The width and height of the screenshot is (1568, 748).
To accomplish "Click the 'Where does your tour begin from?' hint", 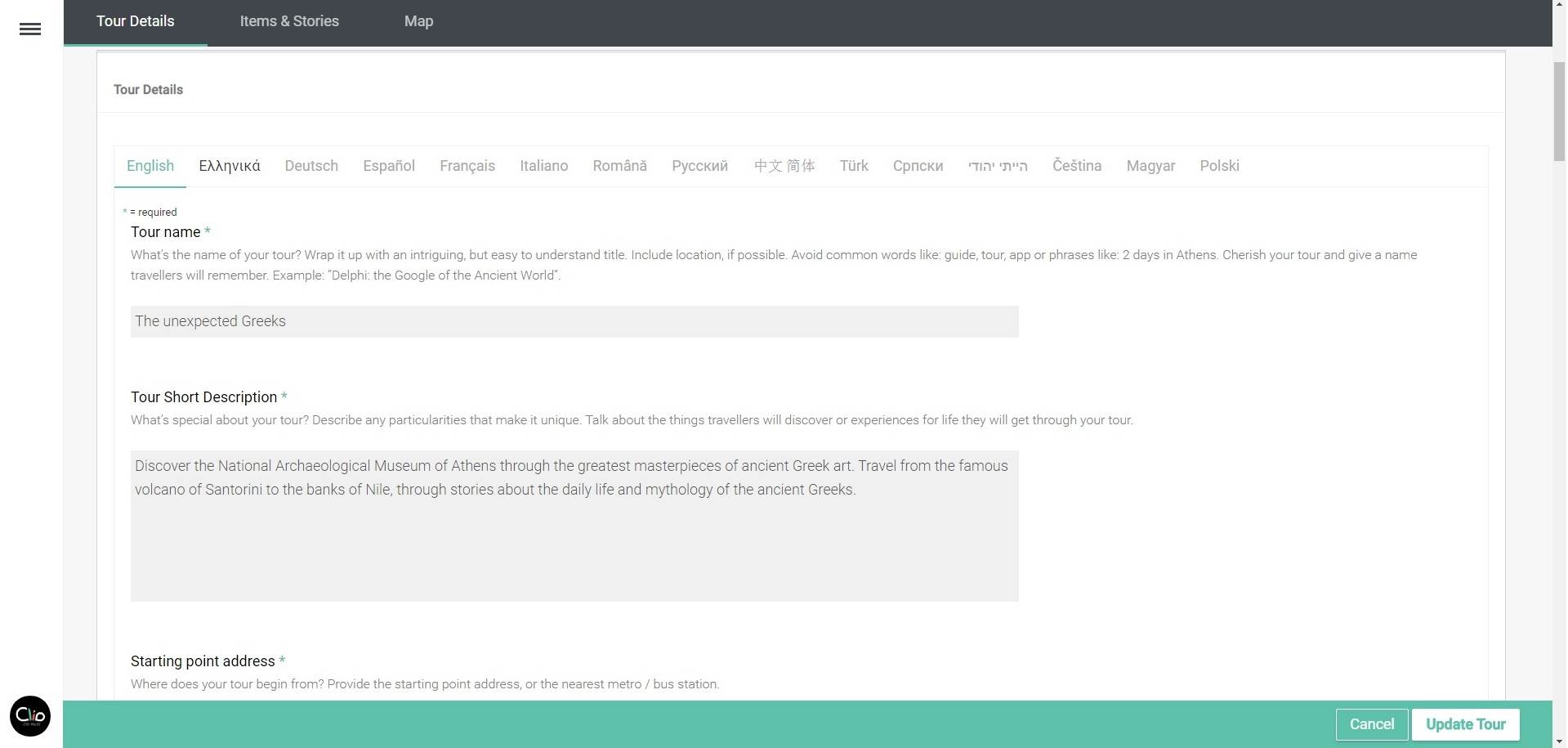I will pos(425,684).
